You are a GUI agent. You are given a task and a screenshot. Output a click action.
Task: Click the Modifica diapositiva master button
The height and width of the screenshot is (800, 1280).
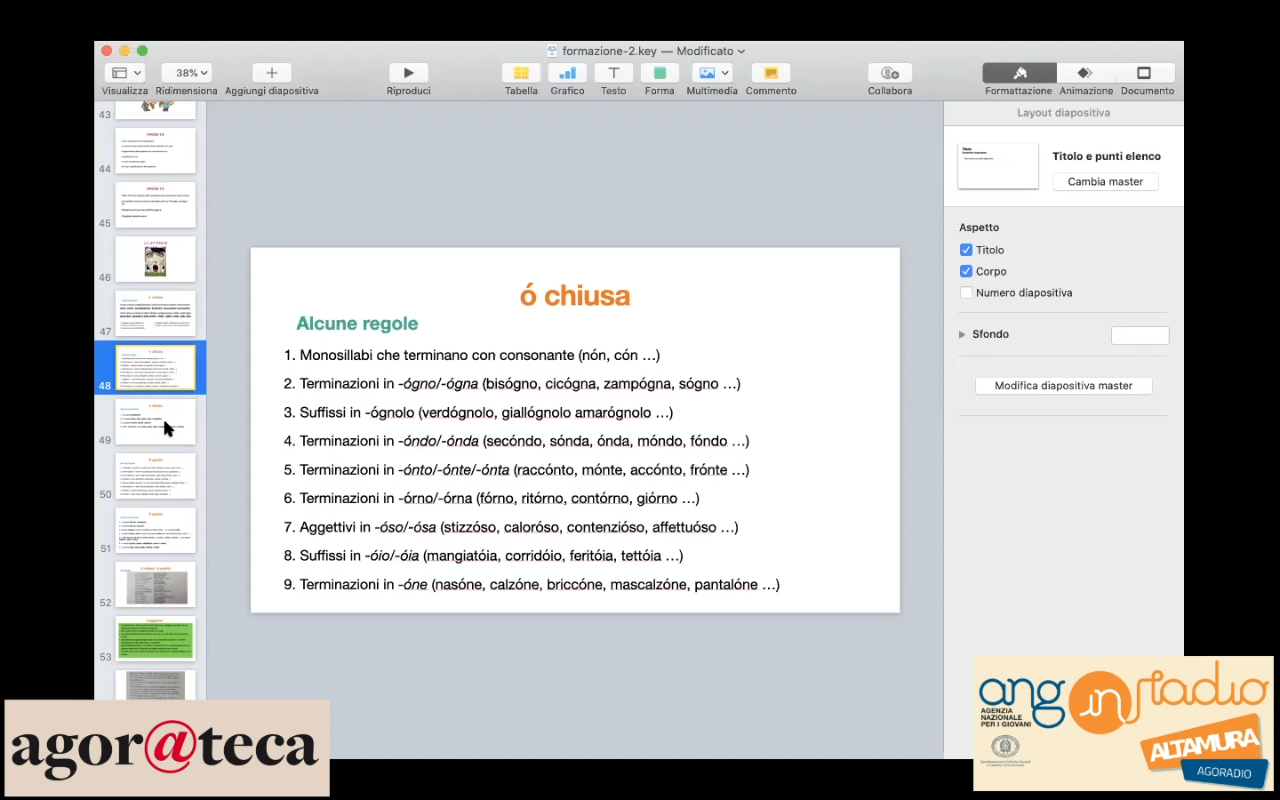click(x=1064, y=386)
